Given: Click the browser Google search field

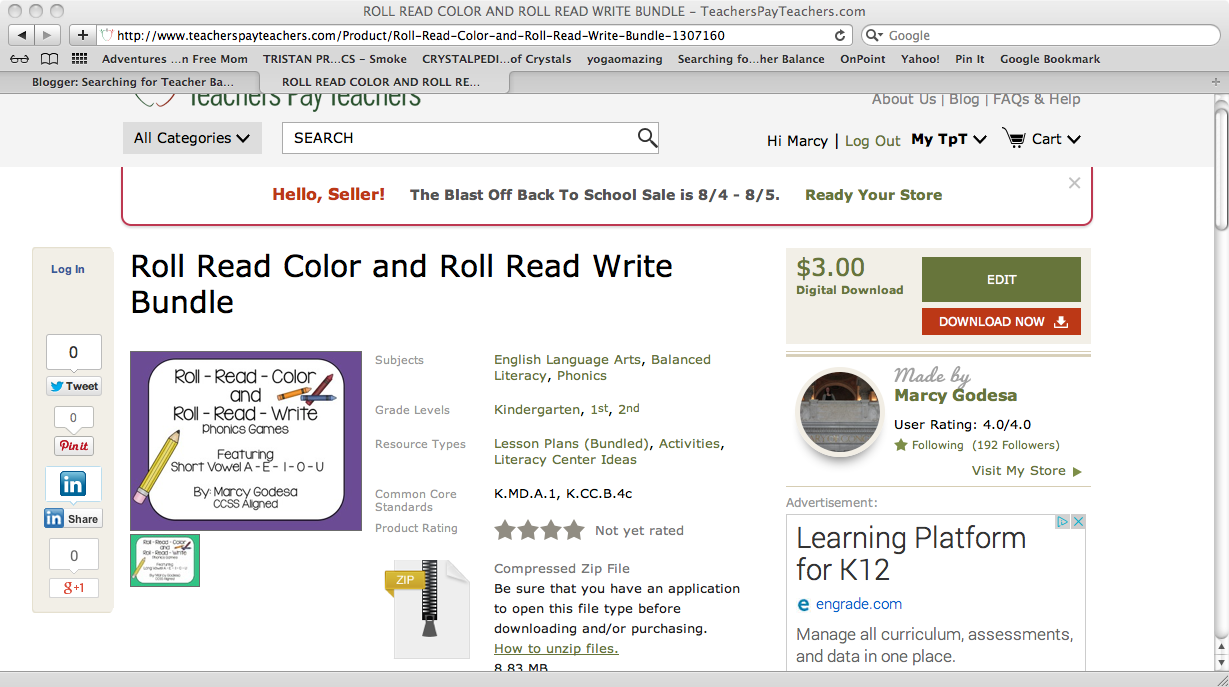Looking at the screenshot, I should coord(1040,35).
